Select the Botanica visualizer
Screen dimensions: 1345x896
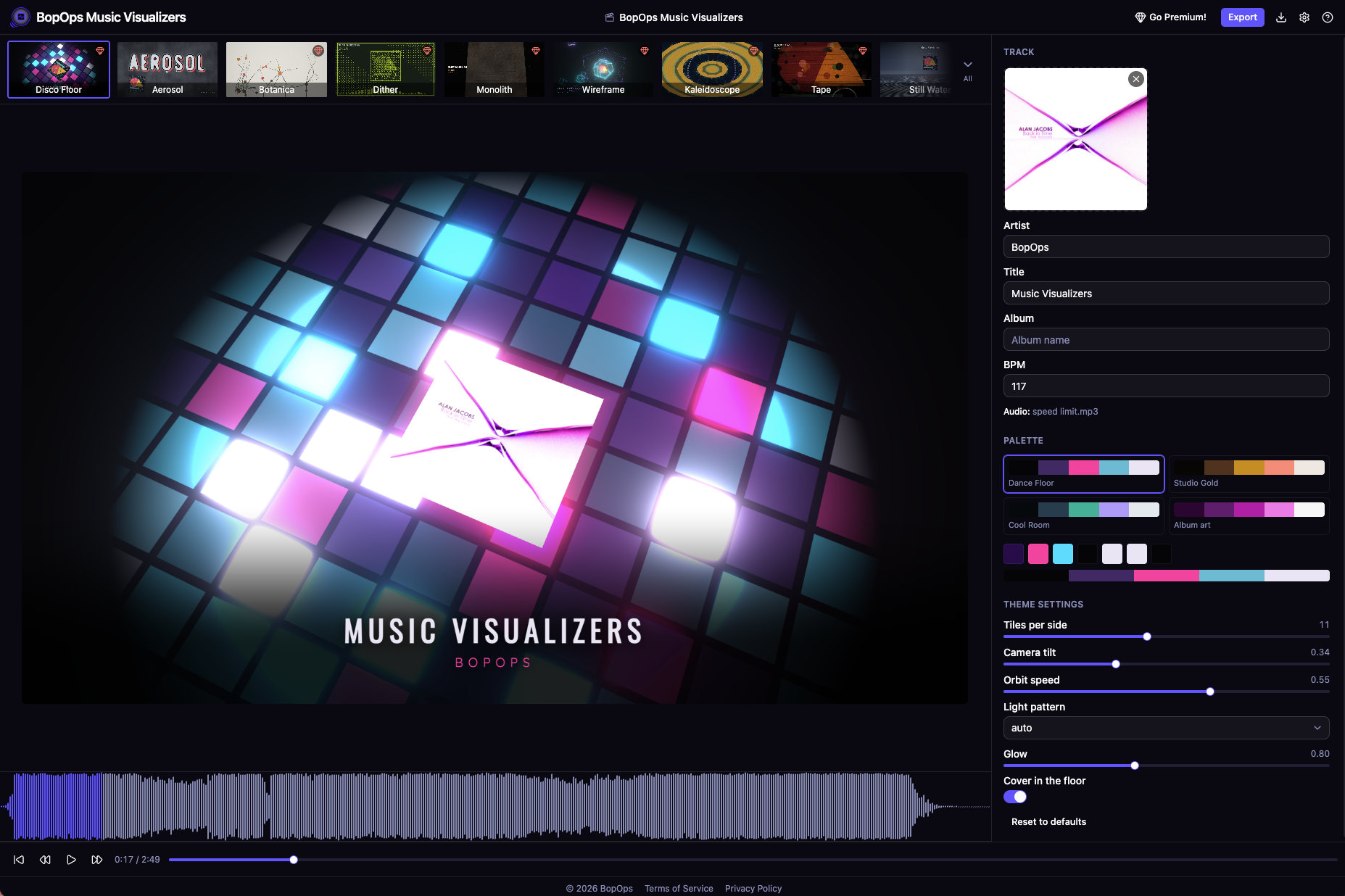pos(276,70)
